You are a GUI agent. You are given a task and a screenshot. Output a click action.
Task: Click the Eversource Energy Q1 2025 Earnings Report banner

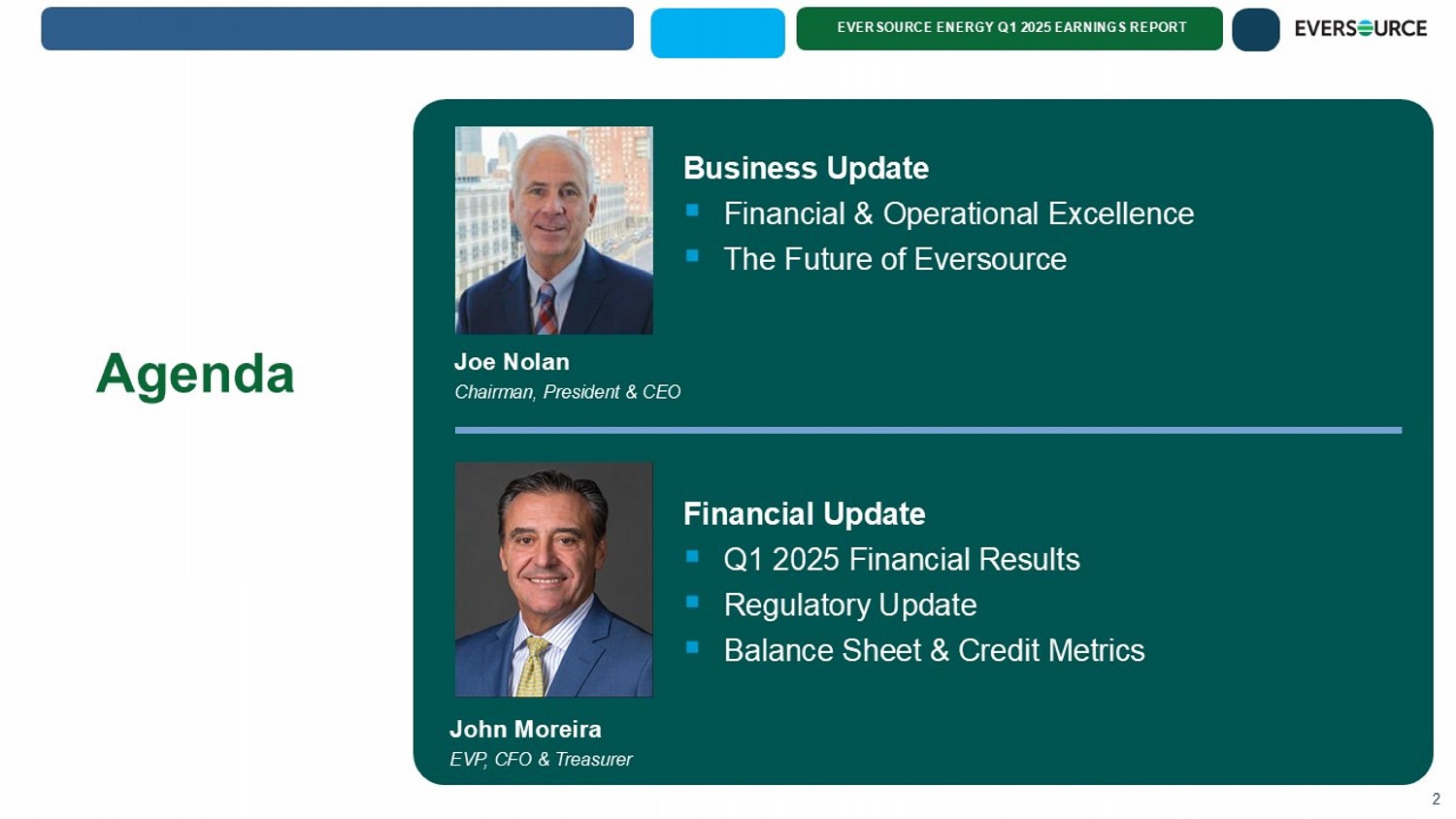click(x=1009, y=28)
